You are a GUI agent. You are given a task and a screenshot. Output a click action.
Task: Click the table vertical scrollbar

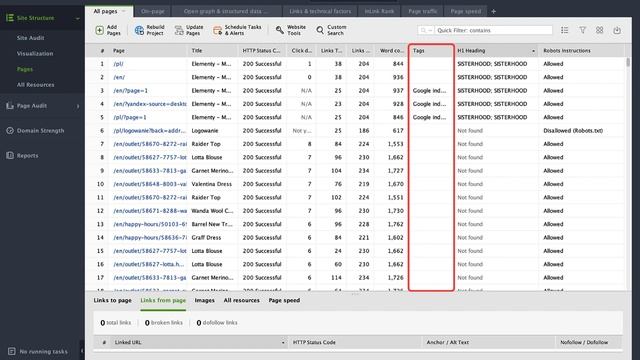click(628, 62)
